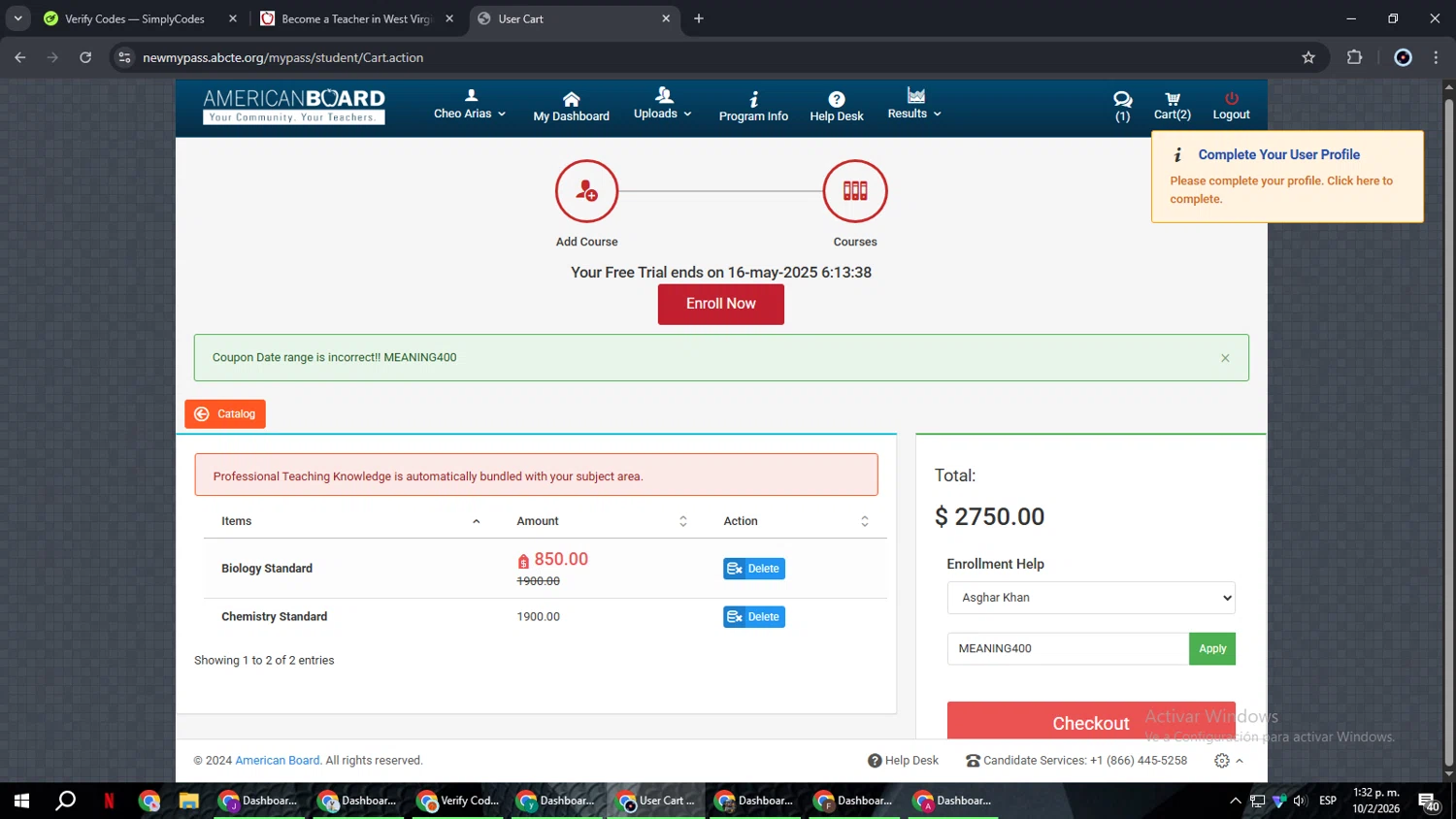This screenshot has height=819, width=1456.
Task: Delete the Biology Standard item
Action: [x=754, y=569]
